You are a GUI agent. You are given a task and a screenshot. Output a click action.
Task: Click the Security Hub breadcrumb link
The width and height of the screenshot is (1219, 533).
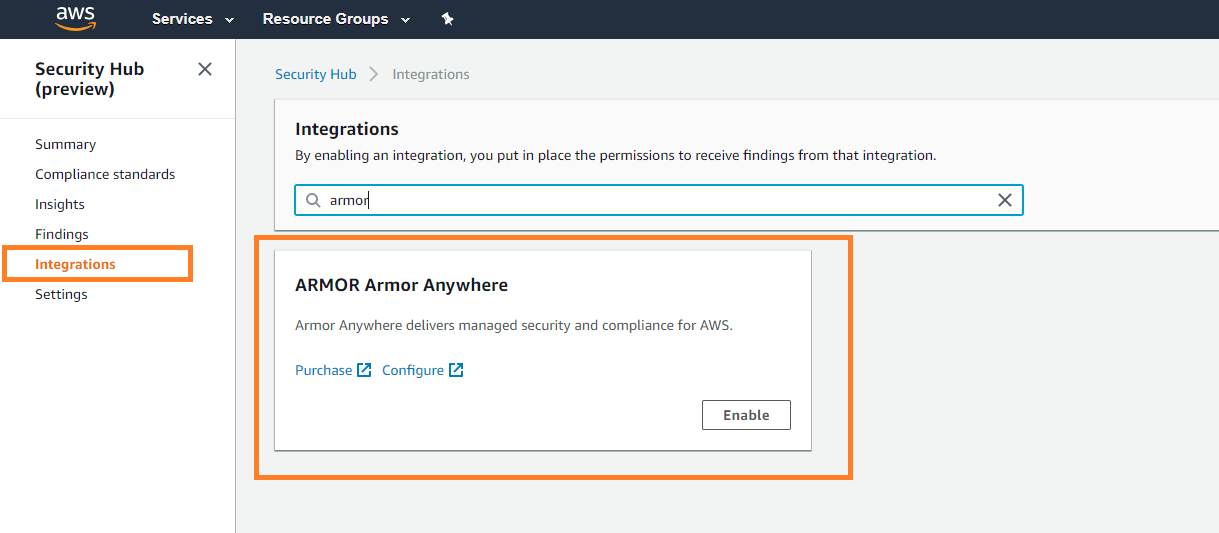[x=315, y=74]
